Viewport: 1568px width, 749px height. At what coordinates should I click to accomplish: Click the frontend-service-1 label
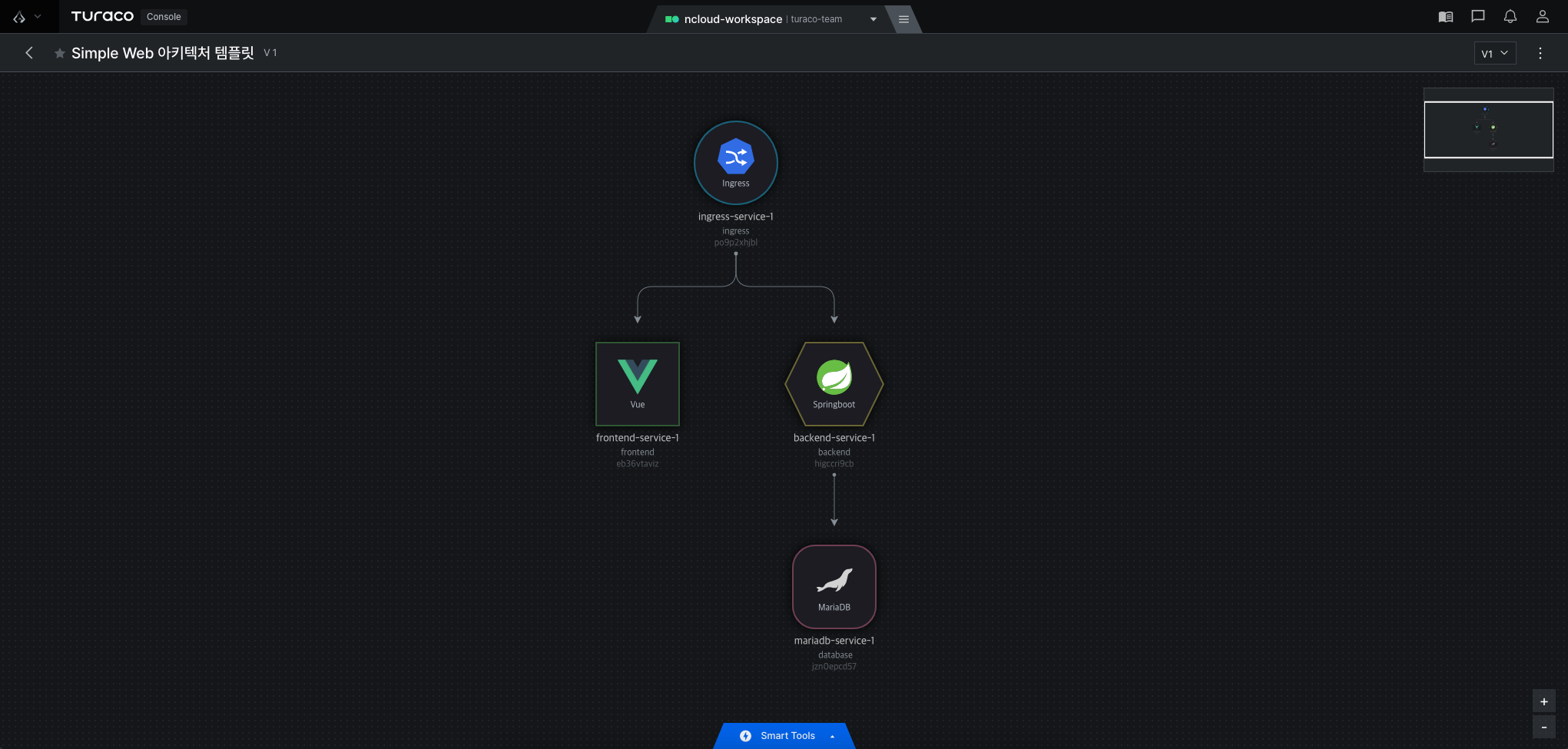click(638, 438)
